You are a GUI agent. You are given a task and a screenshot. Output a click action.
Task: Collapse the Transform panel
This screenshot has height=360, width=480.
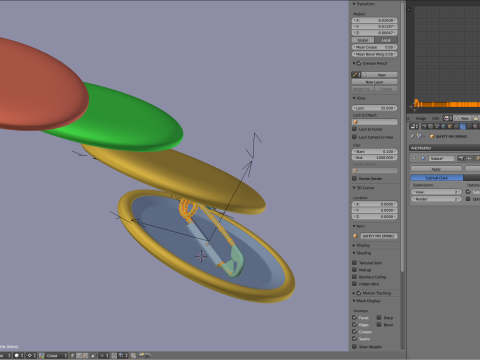pyautogui.click(x=354, y=4)
